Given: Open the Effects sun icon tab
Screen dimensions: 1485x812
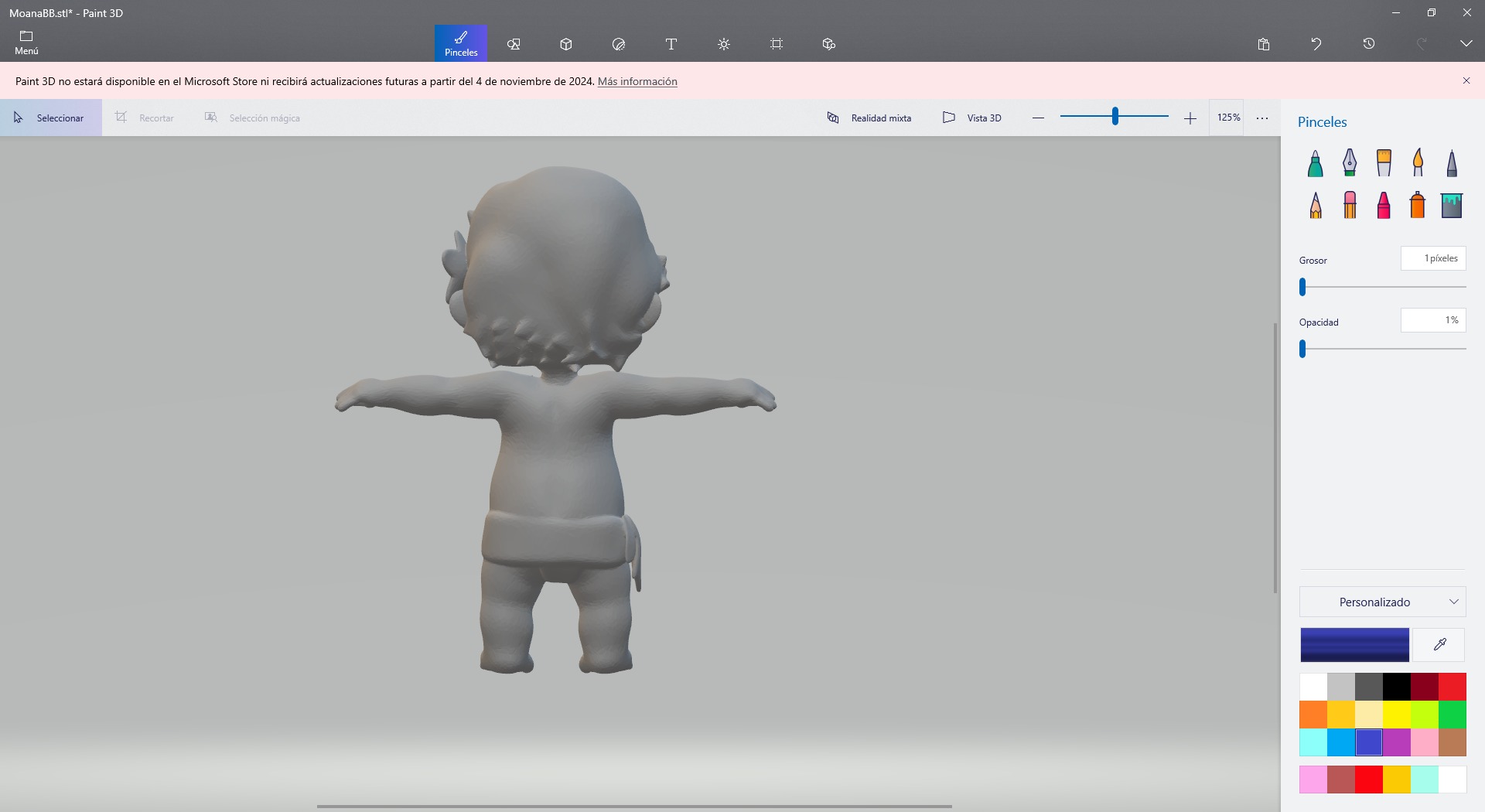Looking at the screenshot, I should point(724,44).
